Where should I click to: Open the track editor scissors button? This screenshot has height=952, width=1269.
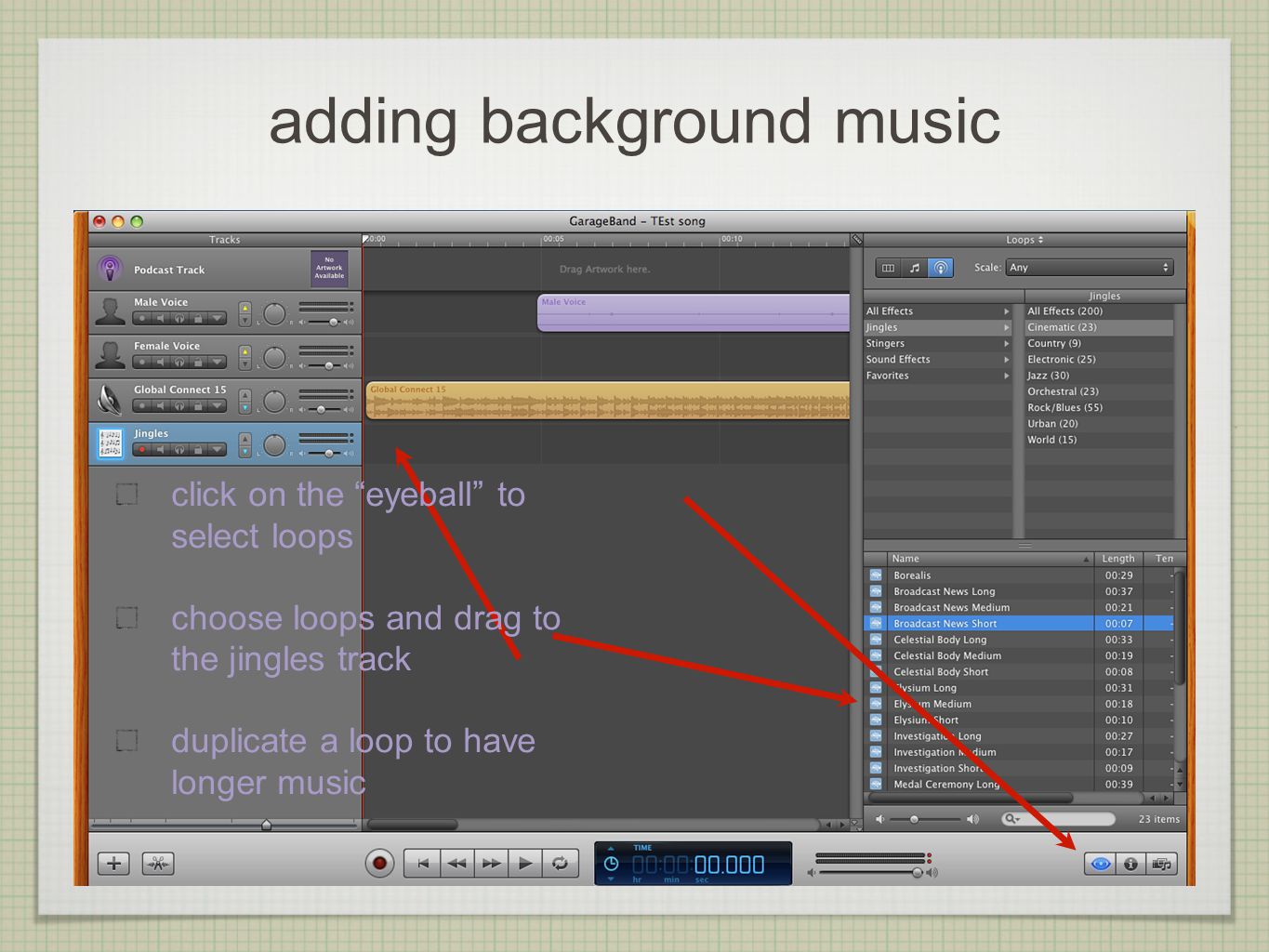point(158,864)
